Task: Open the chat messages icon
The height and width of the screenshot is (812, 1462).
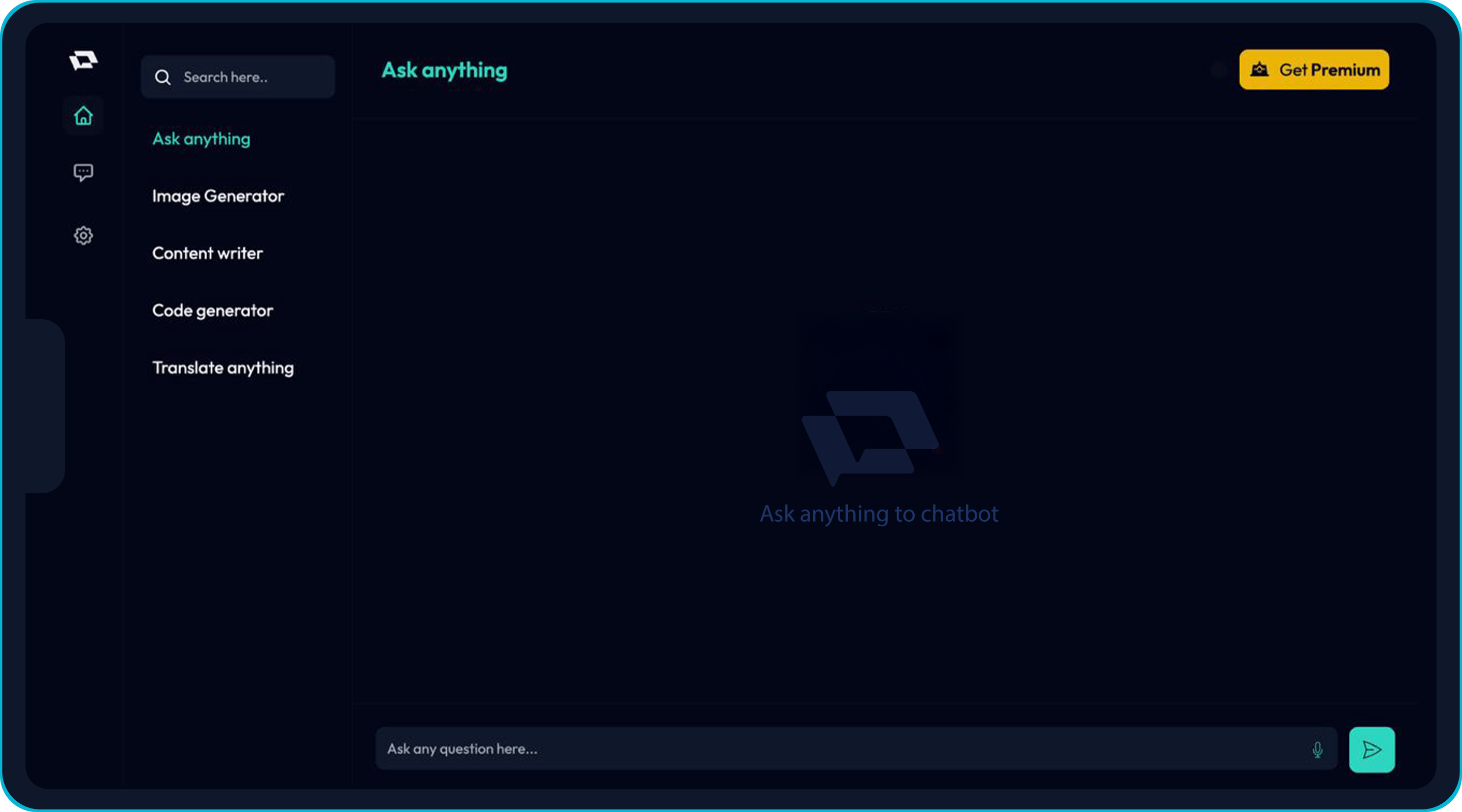Action: pyautogui.click(x=83, y=172)
